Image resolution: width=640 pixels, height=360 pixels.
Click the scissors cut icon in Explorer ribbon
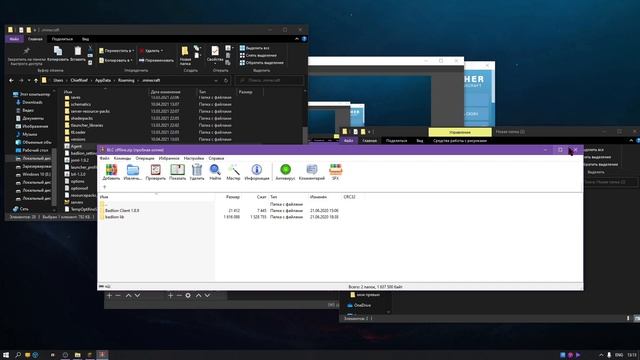[x=90, y=49]
